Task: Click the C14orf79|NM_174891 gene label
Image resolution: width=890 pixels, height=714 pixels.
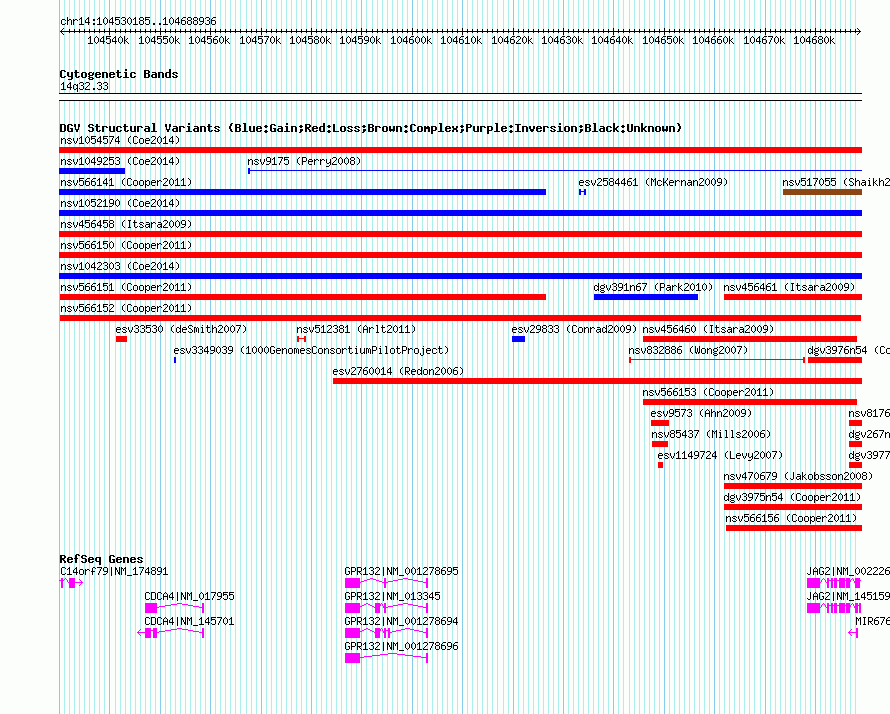Action: coord(114,572)
